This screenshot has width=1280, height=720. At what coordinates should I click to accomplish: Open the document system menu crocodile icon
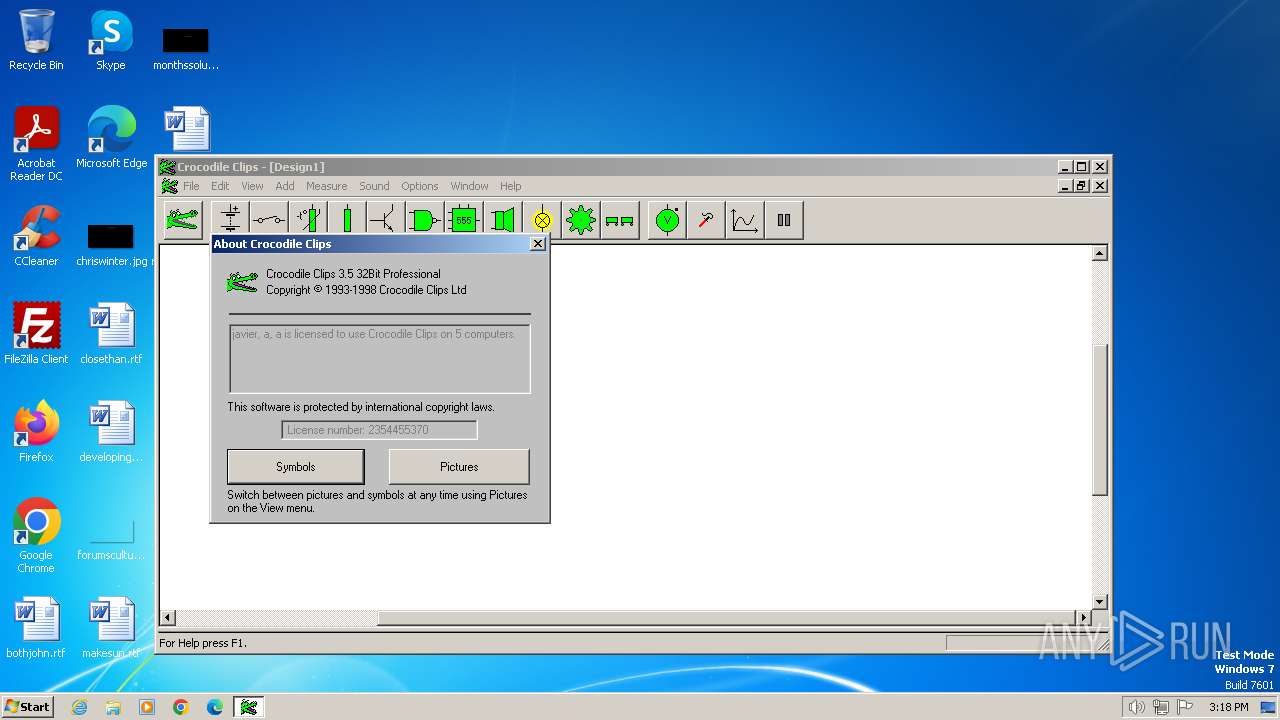[169, 186]
